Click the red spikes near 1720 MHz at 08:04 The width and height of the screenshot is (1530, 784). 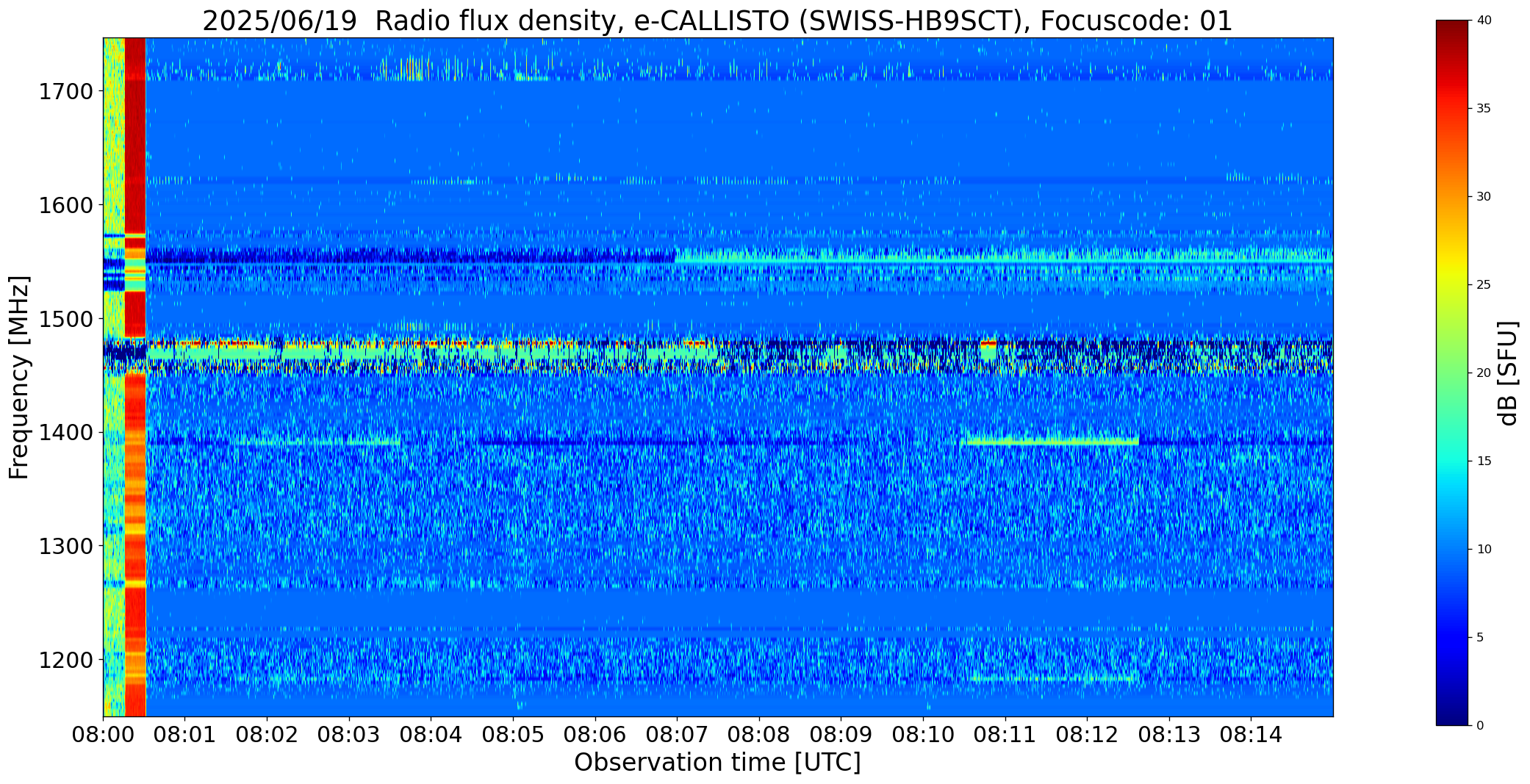[x=413, y=69]
